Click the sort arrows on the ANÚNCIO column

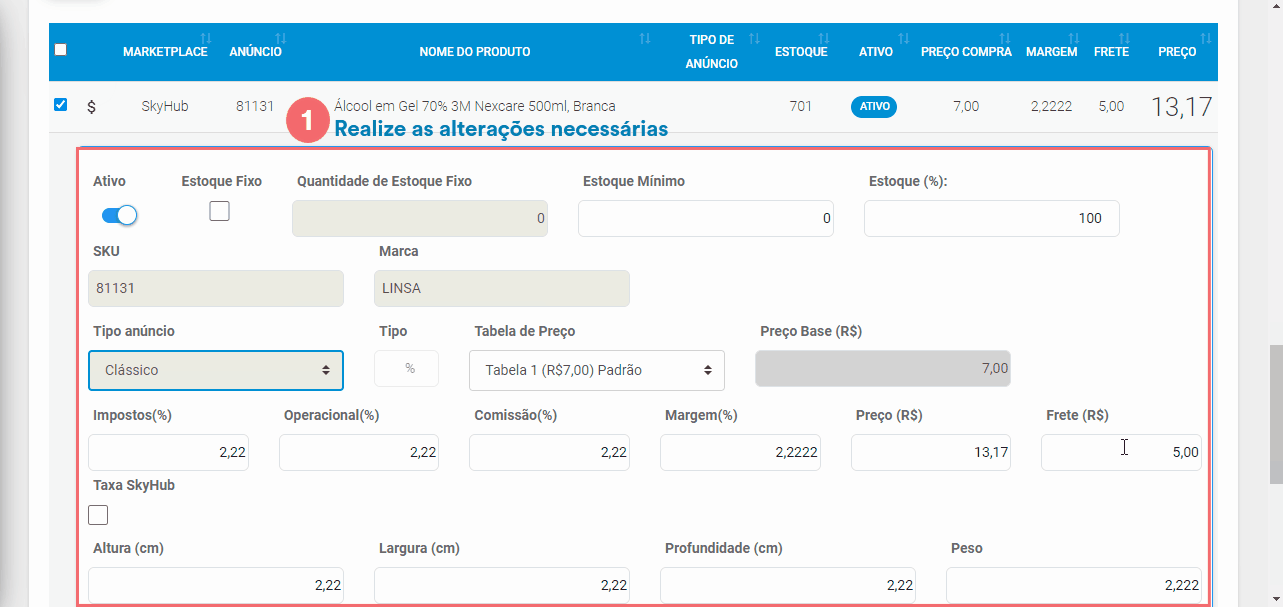(x=281, y=39)
